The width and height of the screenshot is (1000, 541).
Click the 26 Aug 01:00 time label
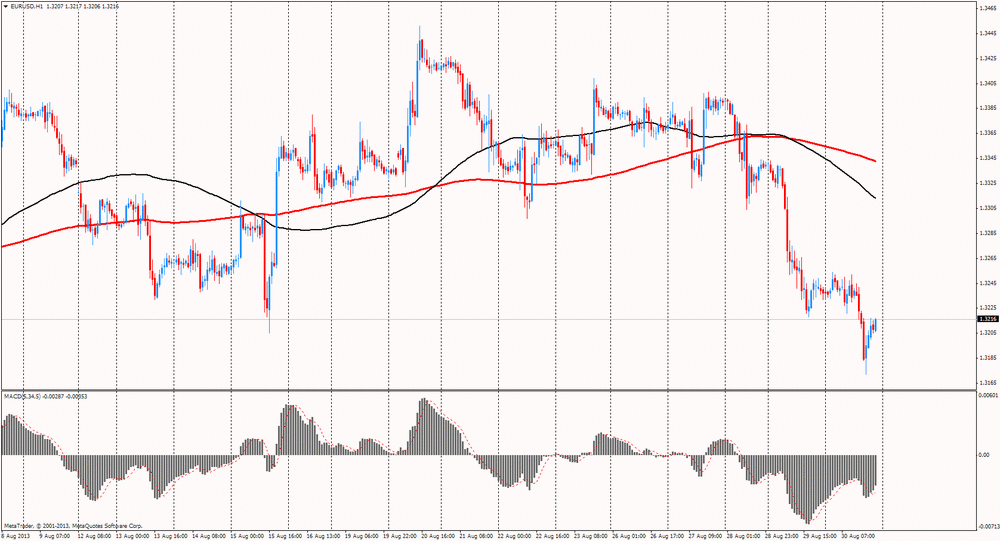[x=631, y=536]
